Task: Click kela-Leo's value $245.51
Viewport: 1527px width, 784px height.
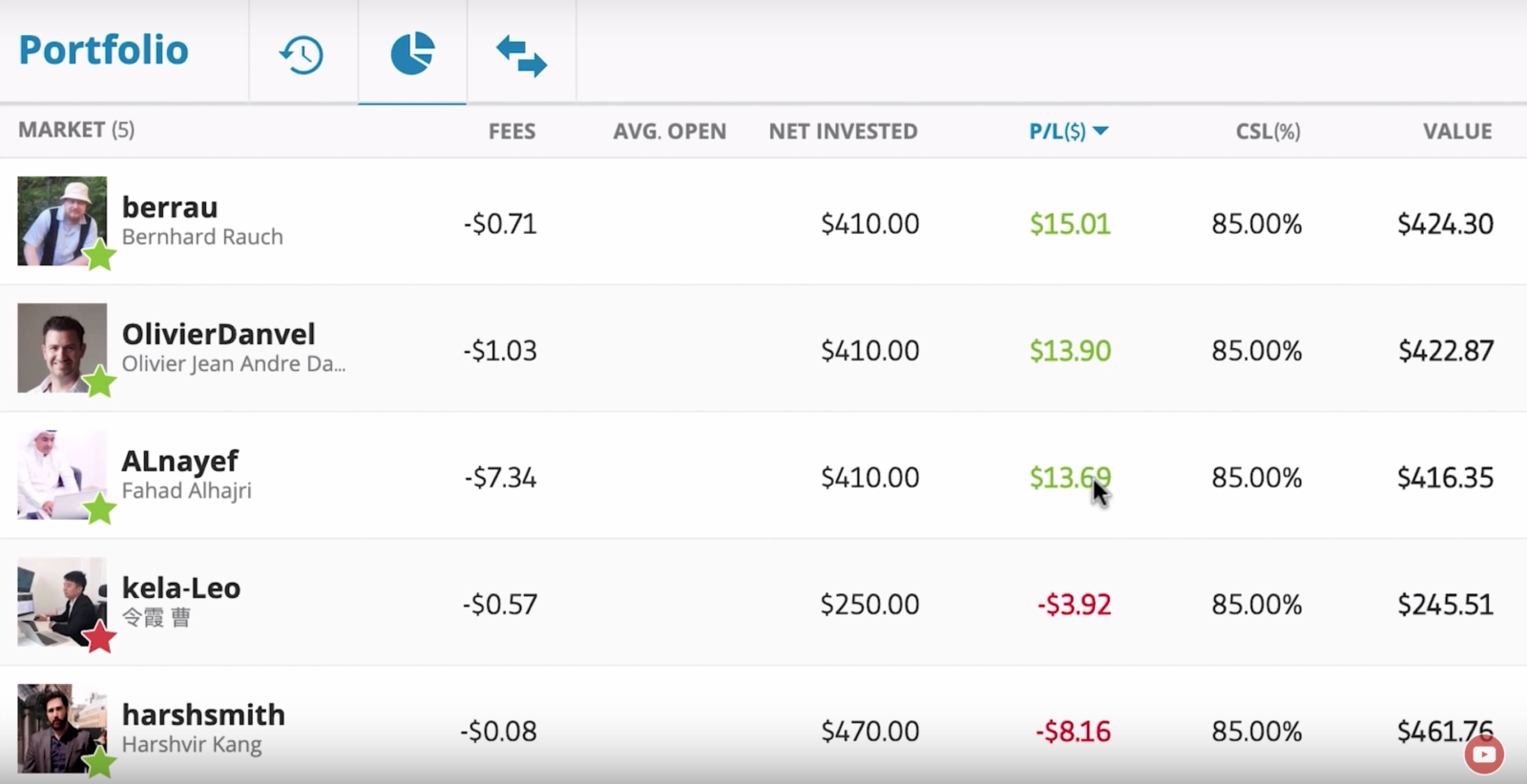Action: (1445, 605)
